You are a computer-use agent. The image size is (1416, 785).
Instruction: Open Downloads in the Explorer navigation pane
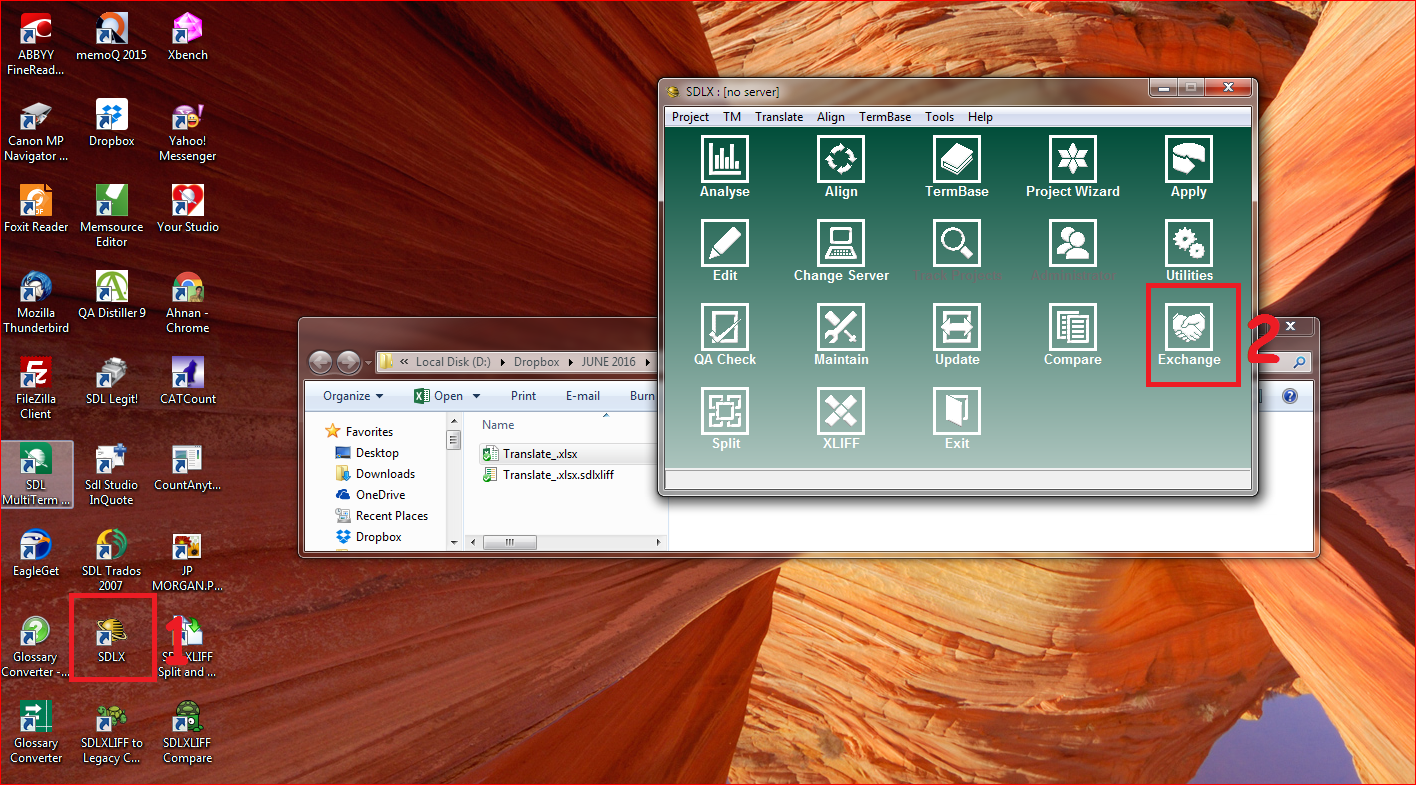(375, 474)
